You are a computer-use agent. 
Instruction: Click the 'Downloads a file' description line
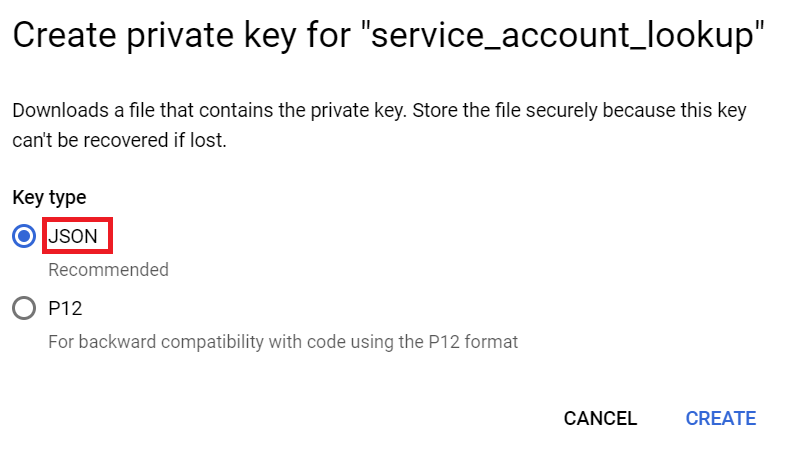pyautogui.click(x=200, y=110)
